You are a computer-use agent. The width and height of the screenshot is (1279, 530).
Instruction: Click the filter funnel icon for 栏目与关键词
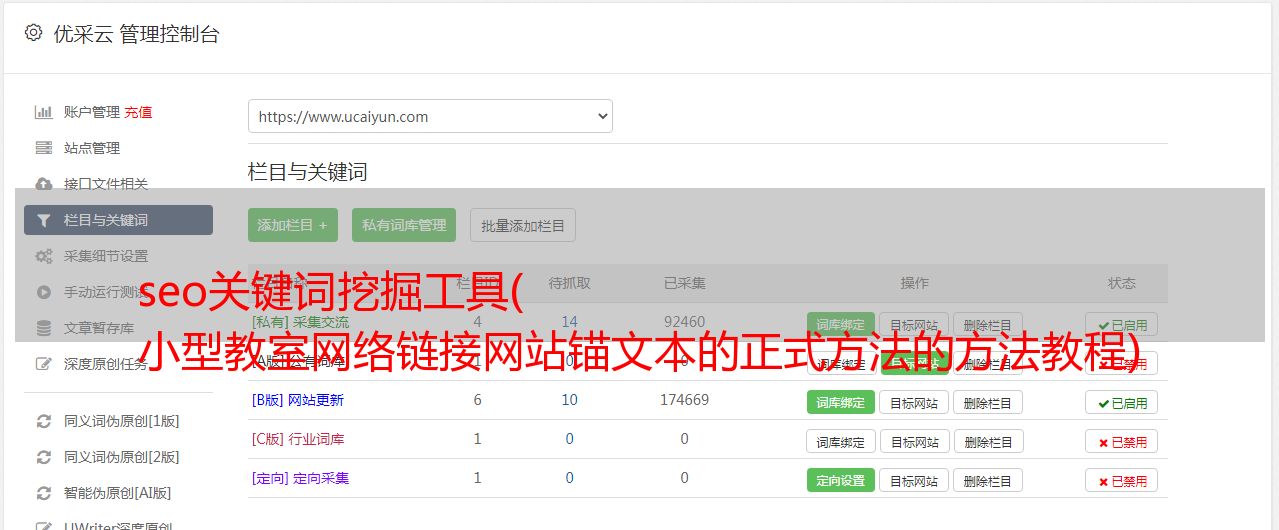coord(43,220)
